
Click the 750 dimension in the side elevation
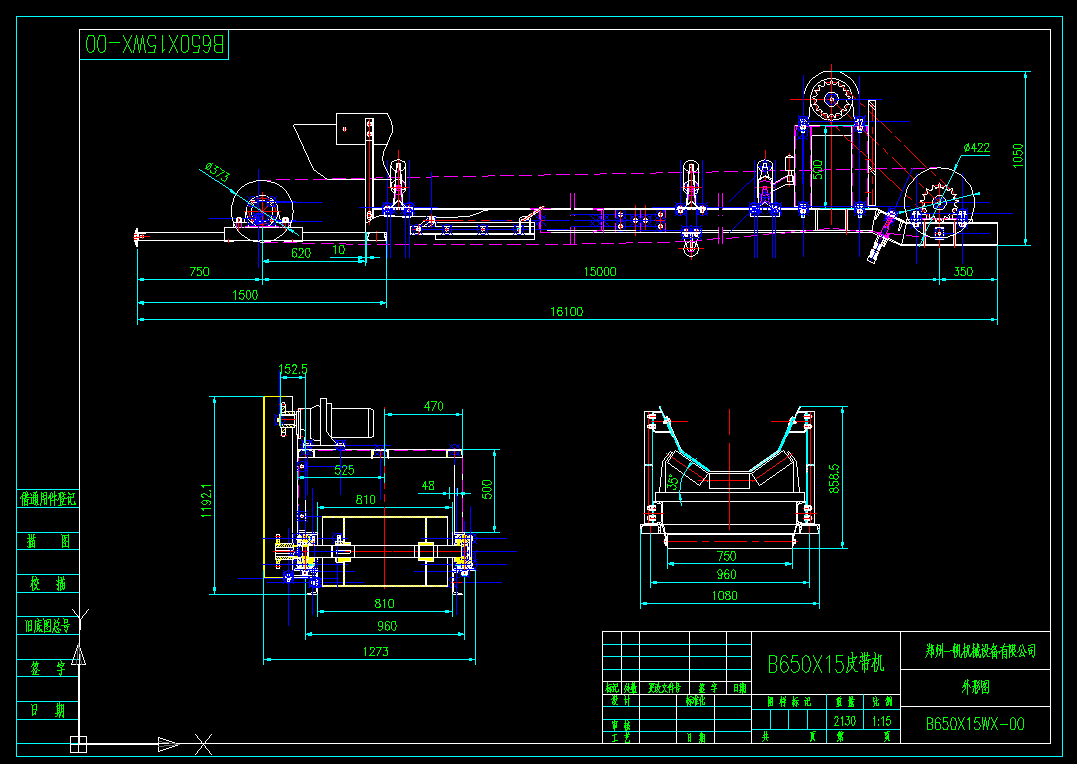199,271
